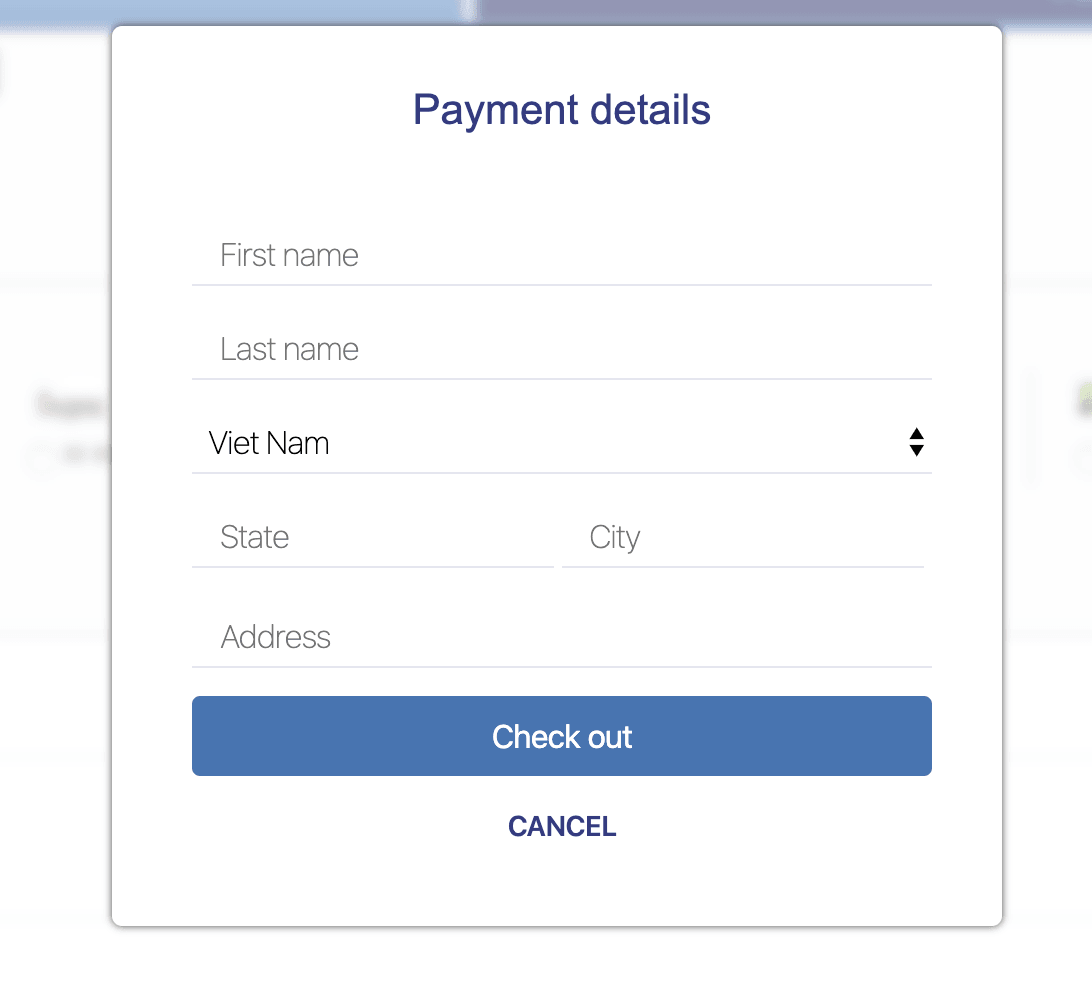Click the blurred page right of dialog
The height and width of the screenshot is (992, 1092).
(x=1047, y=488)
